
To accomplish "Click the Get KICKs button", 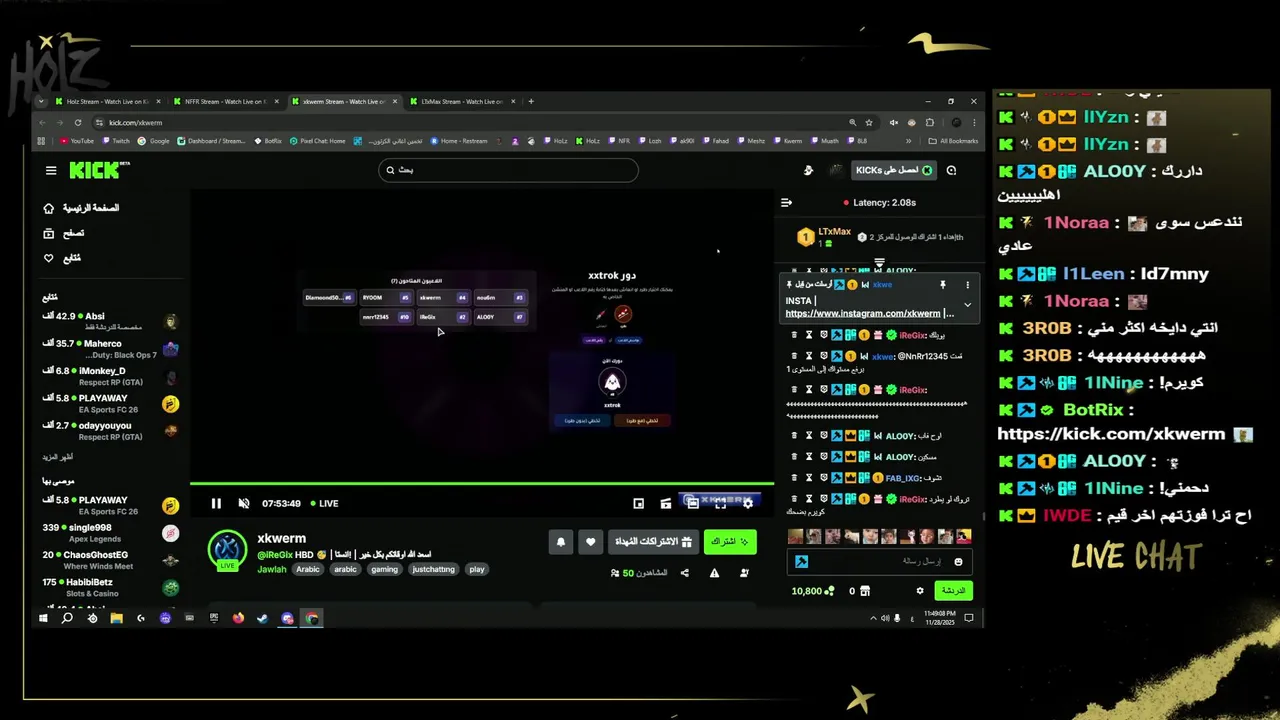I will point(893,170).
